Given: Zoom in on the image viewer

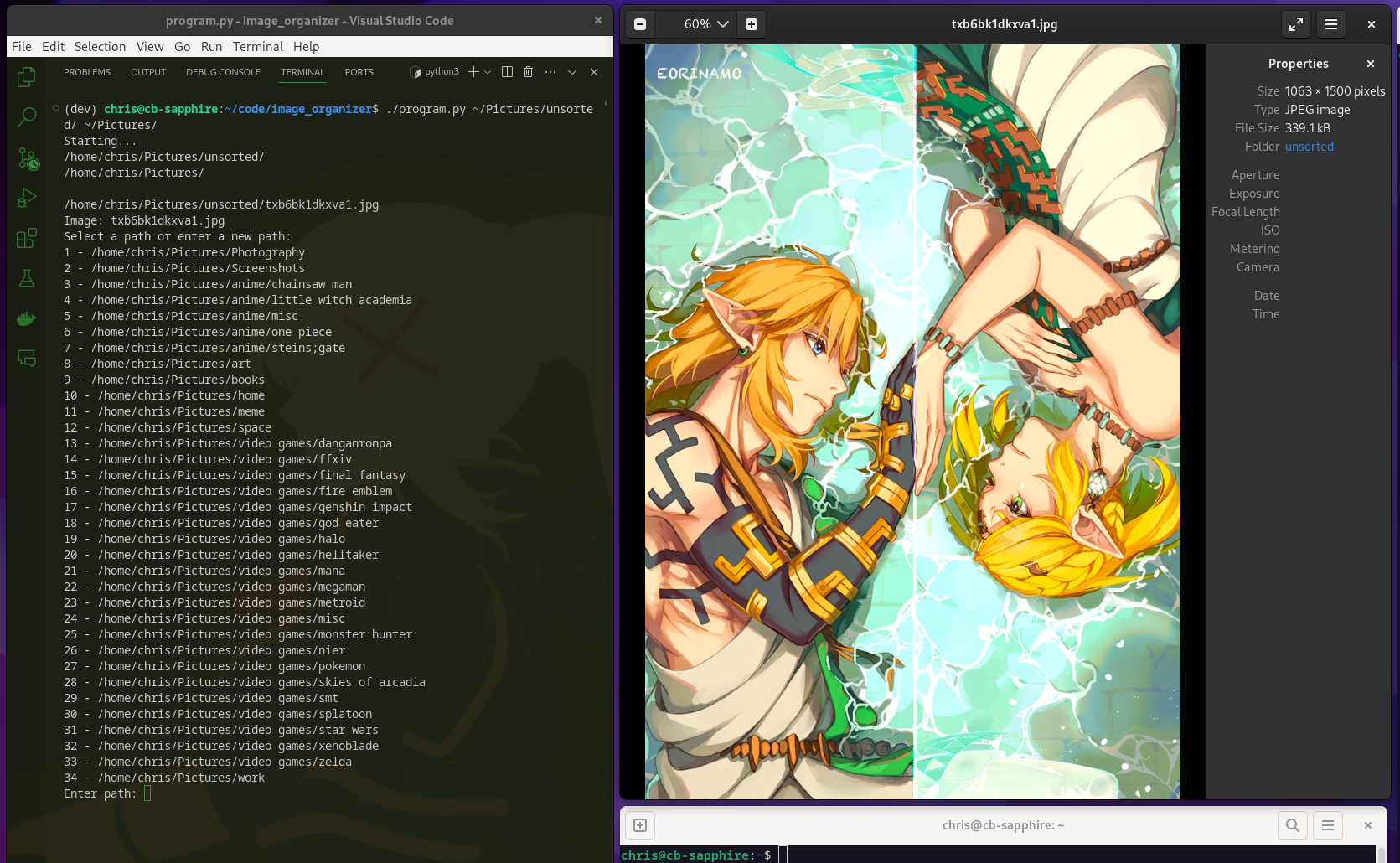Looking at the screenshot, I should pos(752,24).
